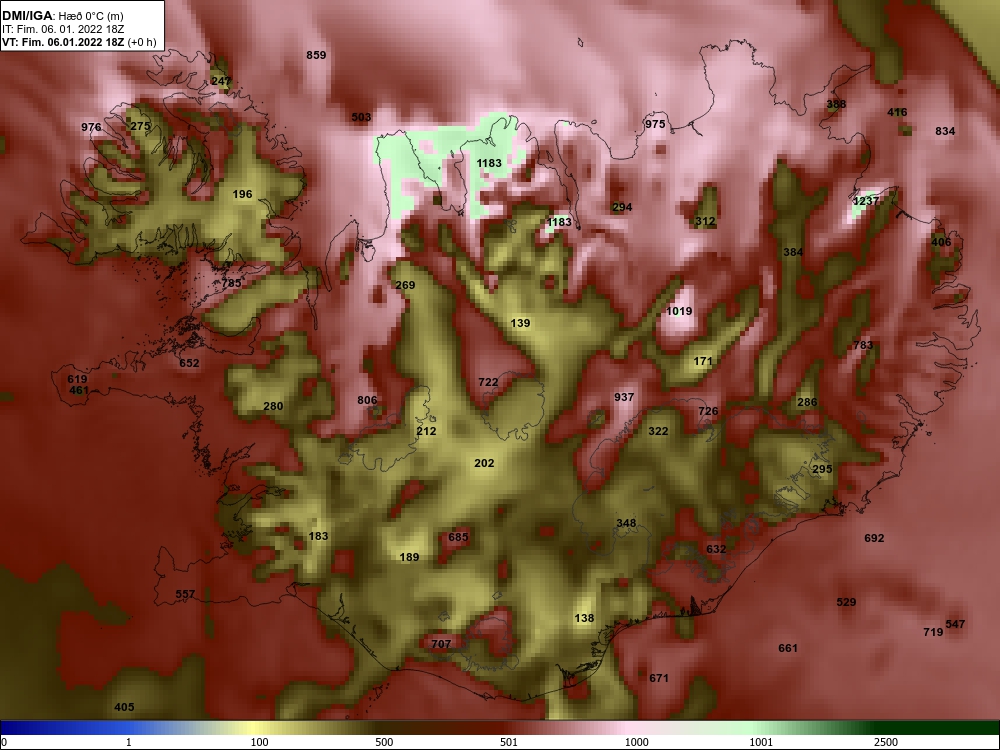Select the 529 value label
This screenshot has height=750, width=1000.
(x=846, y=601)
